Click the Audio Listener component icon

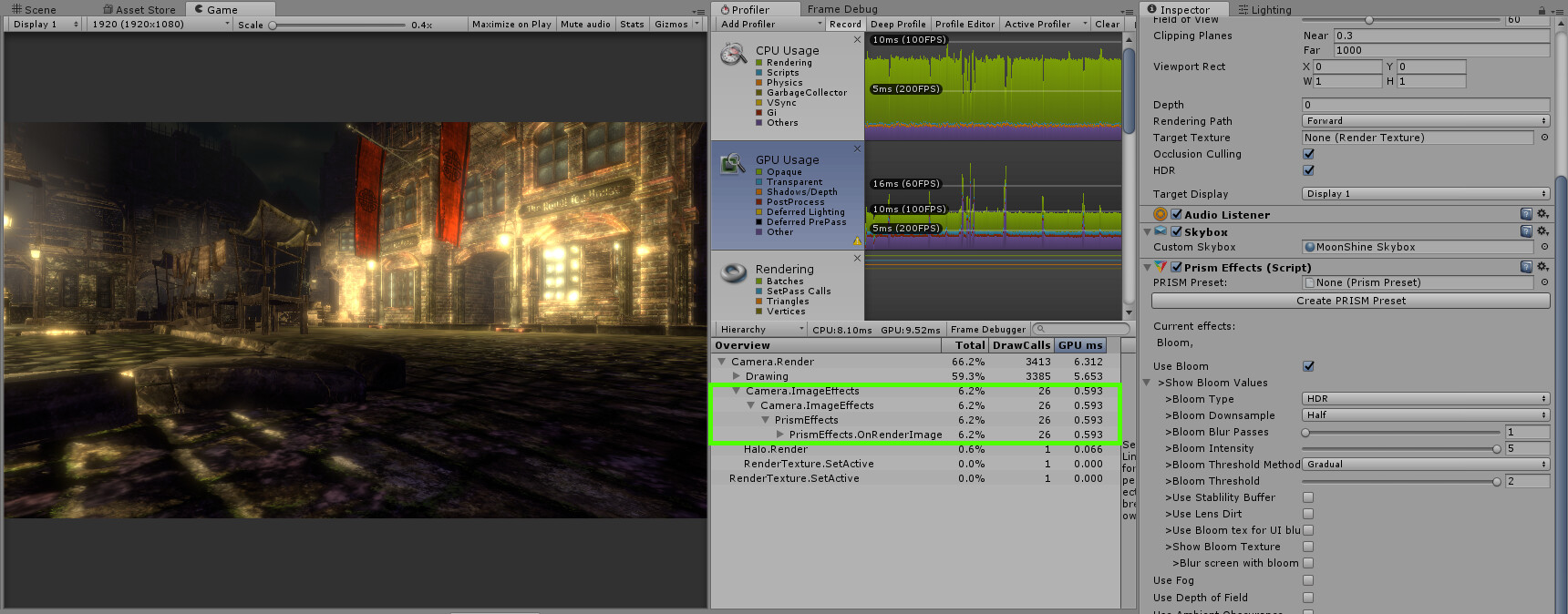point(1161,214)
